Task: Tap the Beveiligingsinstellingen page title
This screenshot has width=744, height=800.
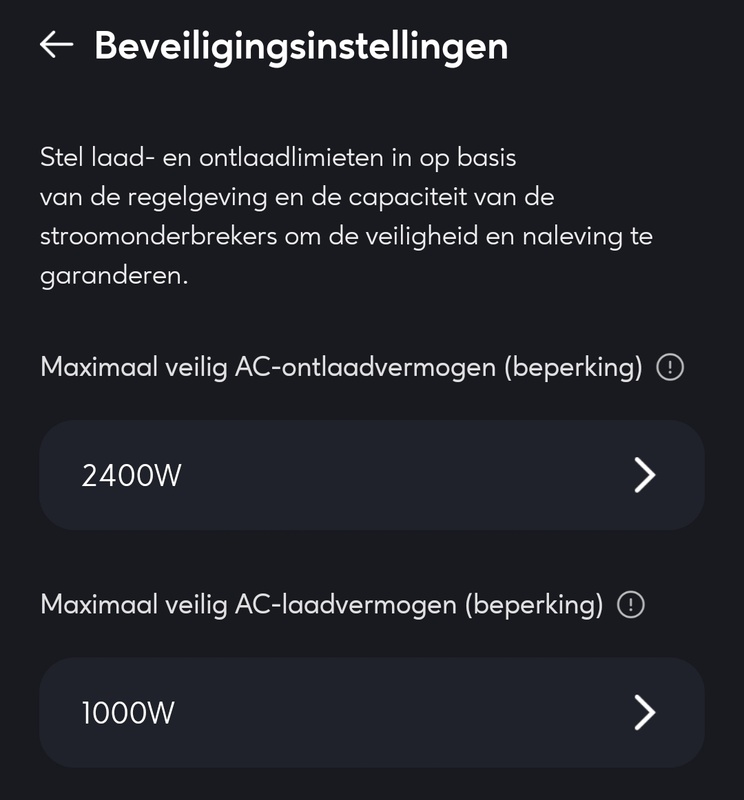Action: [301, 46]
